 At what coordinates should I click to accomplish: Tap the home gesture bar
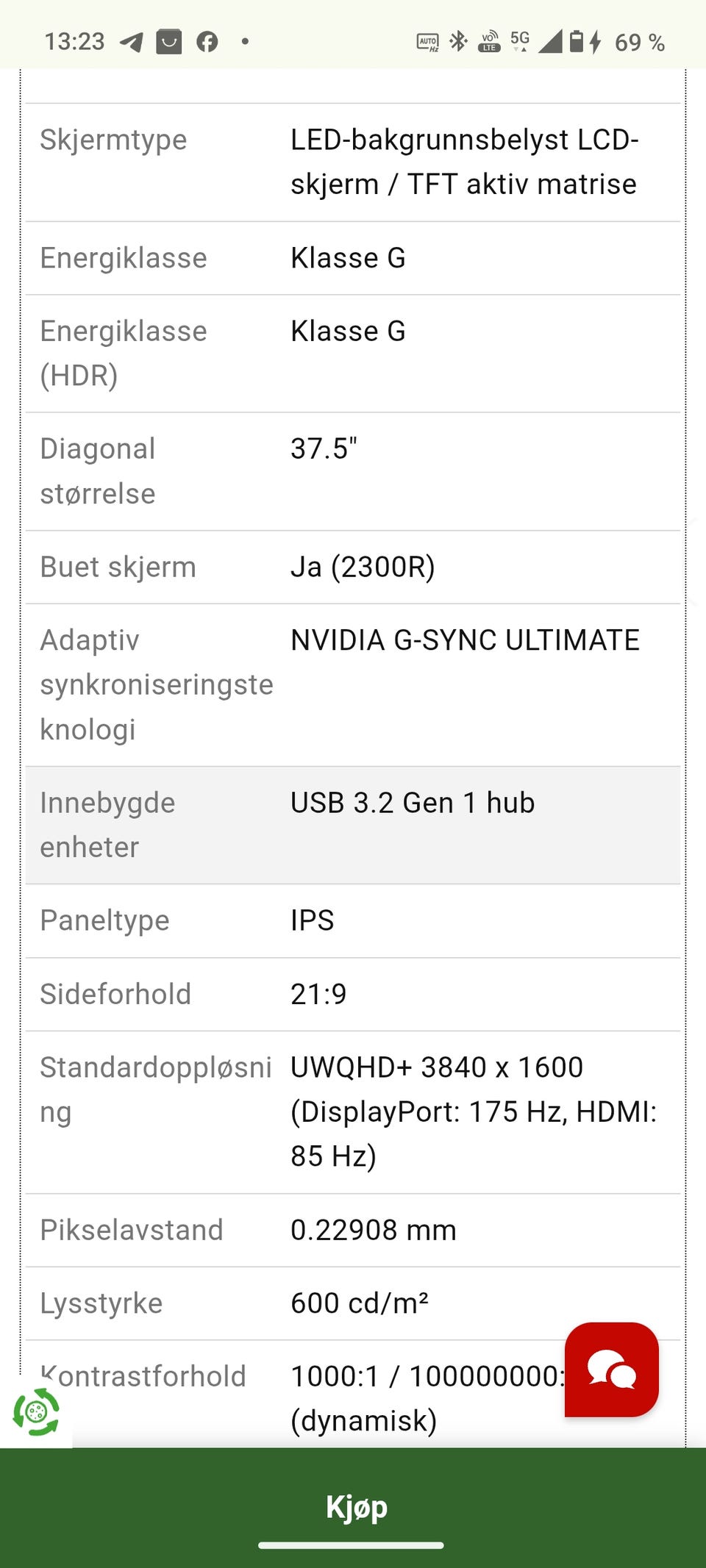[351, 1546]
